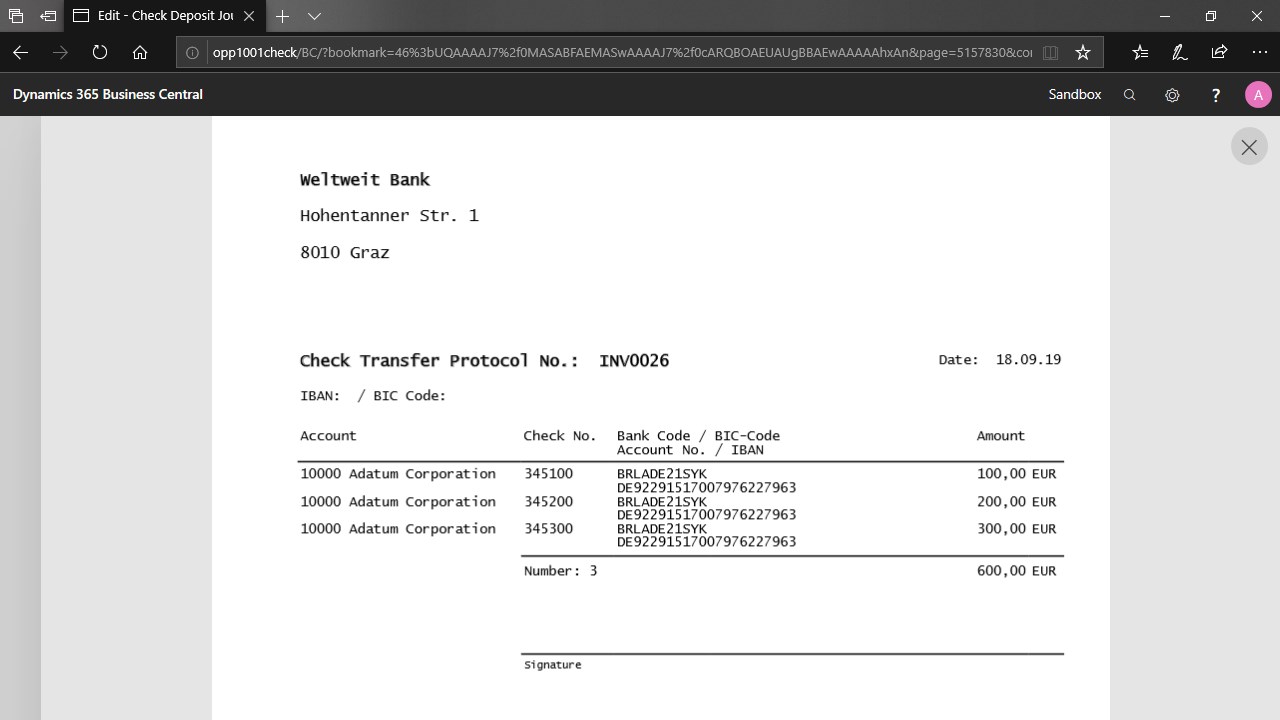The height and width of the screenshot is (720, 1280).
Task: Minimize the browser window
Action: [x=1165, y=16]
